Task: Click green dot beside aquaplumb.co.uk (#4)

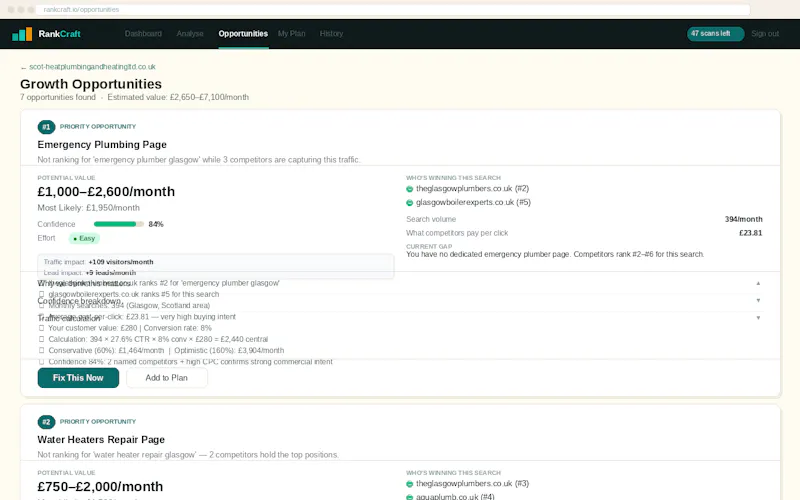Action: point(409,497)
